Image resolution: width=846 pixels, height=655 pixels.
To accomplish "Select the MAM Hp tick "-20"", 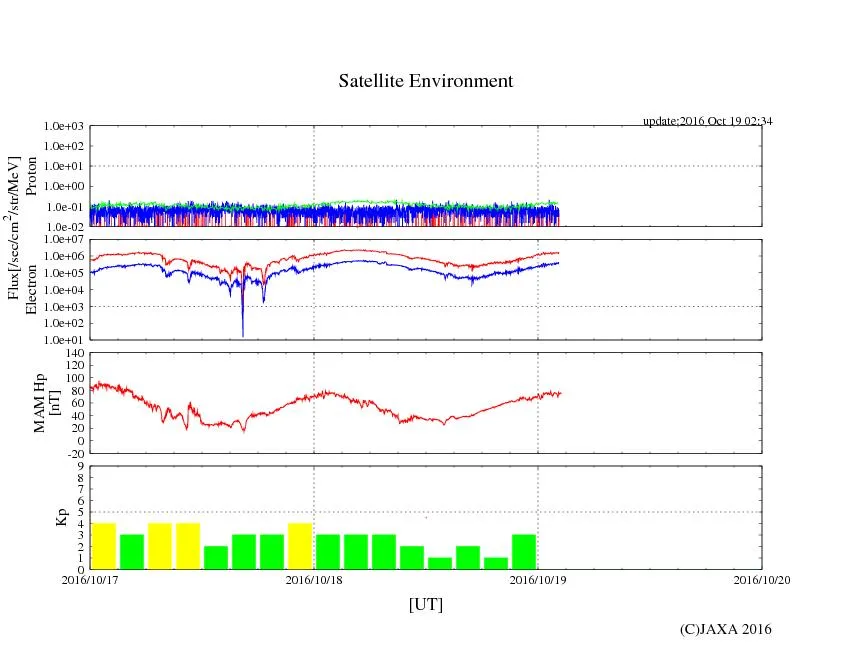I will click(x=76, y=454).
